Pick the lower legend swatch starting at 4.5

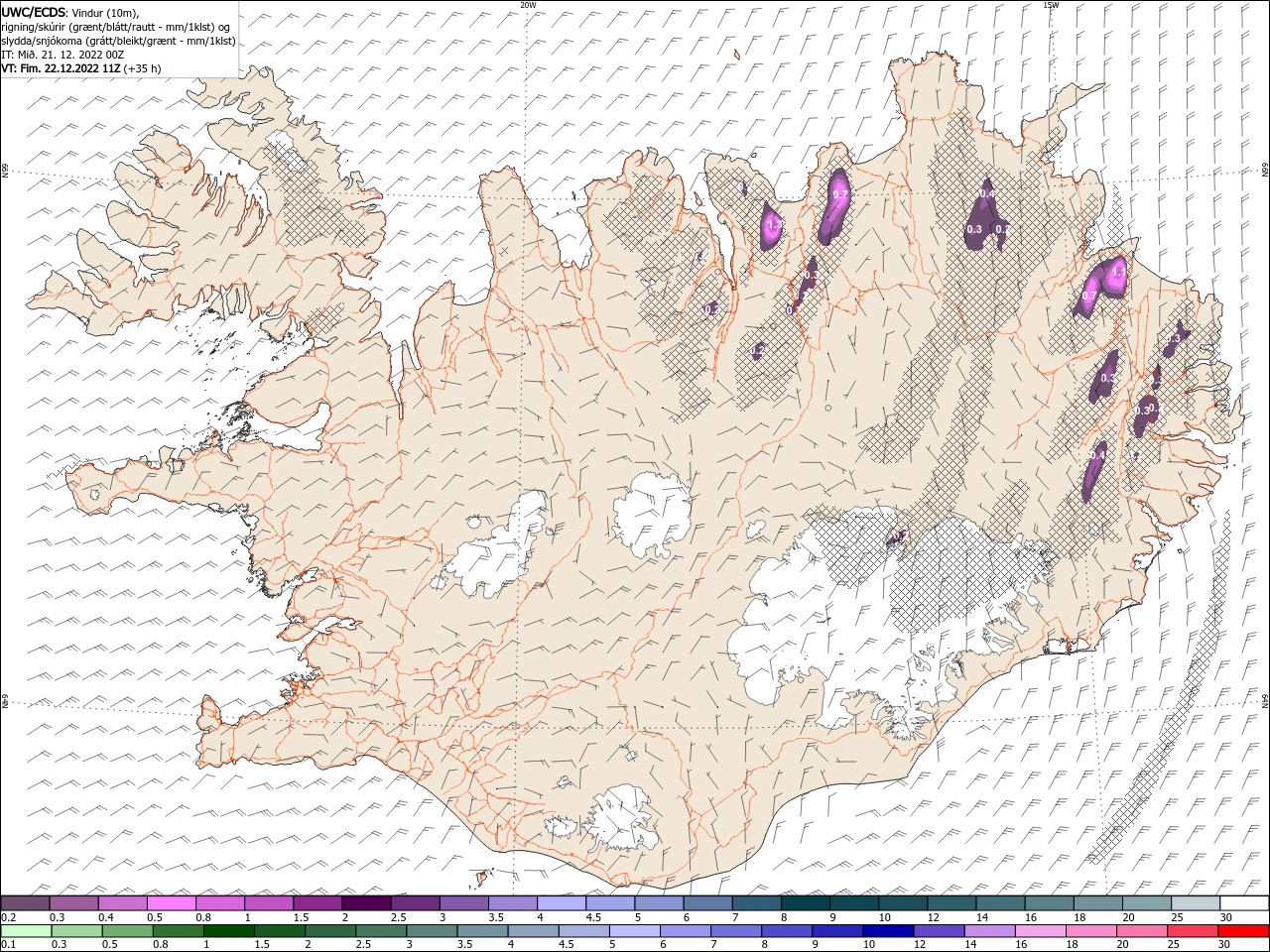(x=583, y=931)
